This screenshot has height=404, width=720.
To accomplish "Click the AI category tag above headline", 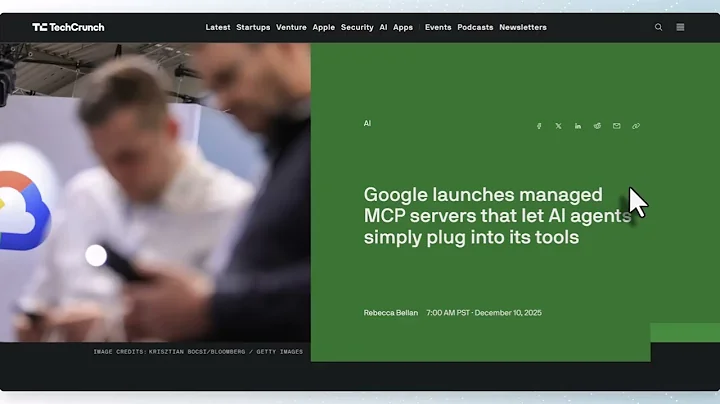I will 367,123.
